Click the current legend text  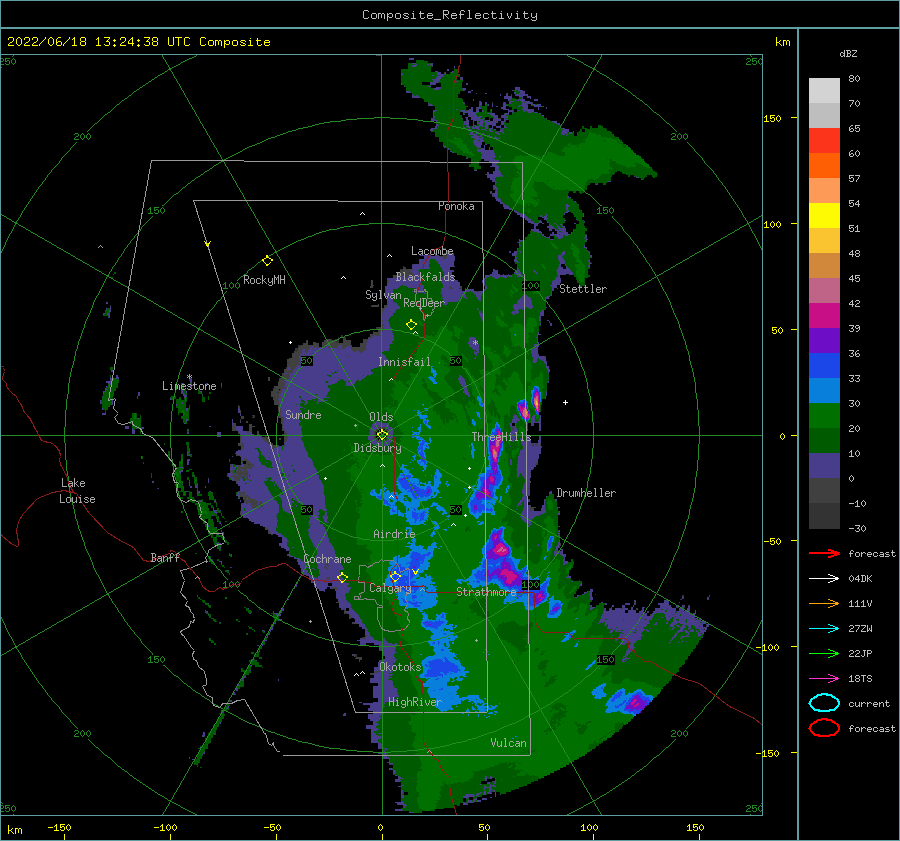coord(869,703)
